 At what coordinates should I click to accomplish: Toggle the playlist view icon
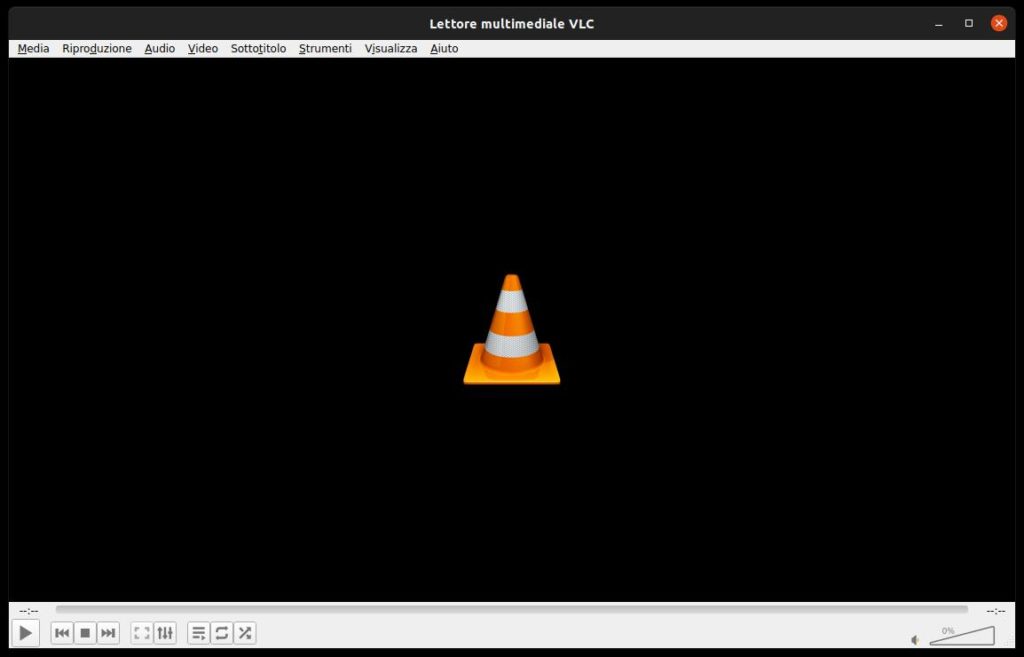[199, 633]
